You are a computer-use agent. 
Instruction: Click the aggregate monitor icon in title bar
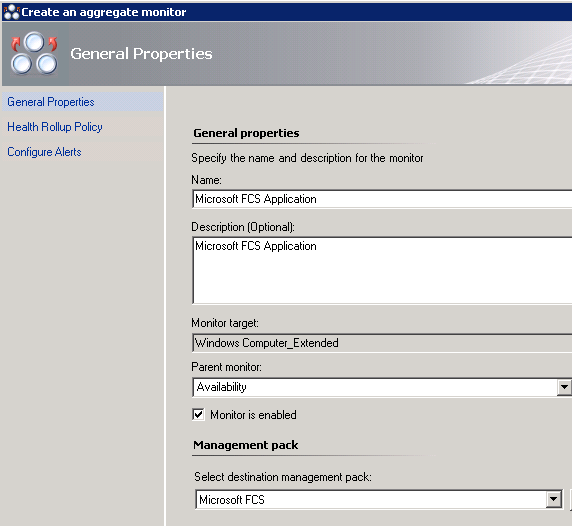tap(11, 12)
